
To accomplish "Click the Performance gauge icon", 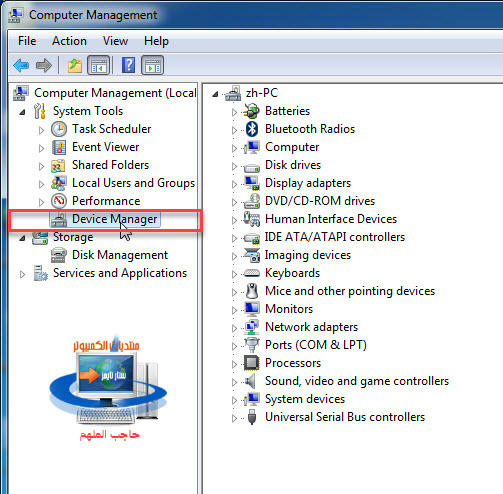I will pyautogui.click(x=59, y=201).
